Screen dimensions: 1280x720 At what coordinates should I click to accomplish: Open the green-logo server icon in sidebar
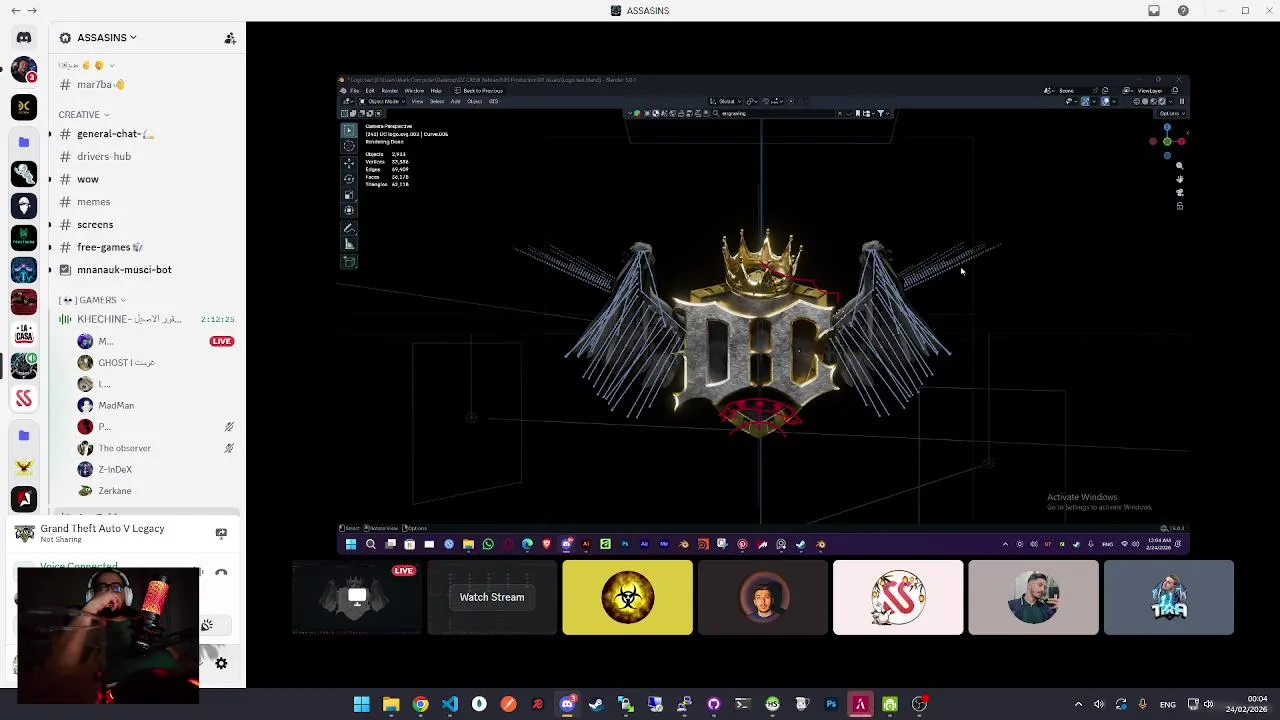(x=24, y=238)
